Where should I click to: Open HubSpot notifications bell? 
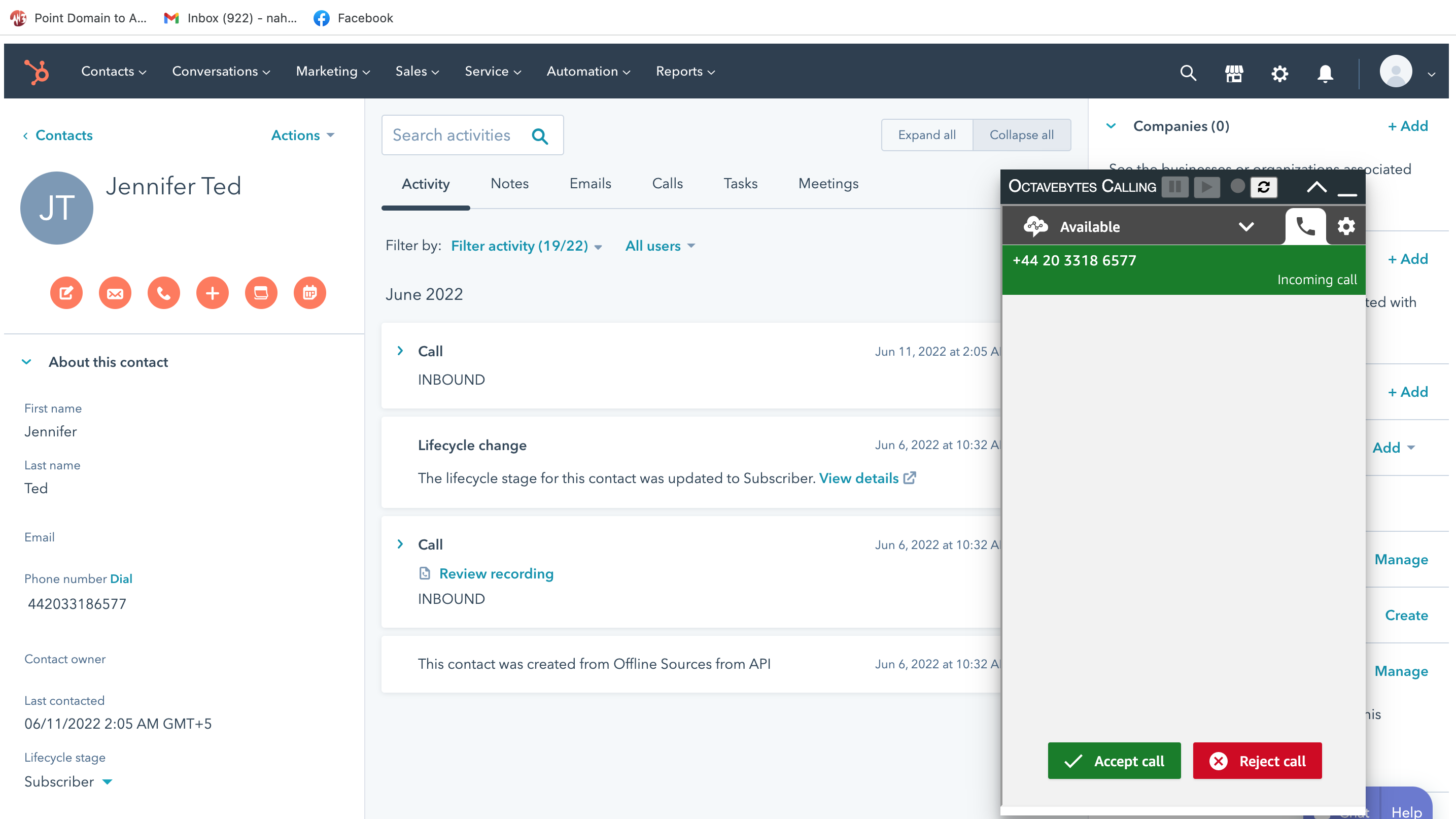1326,74
